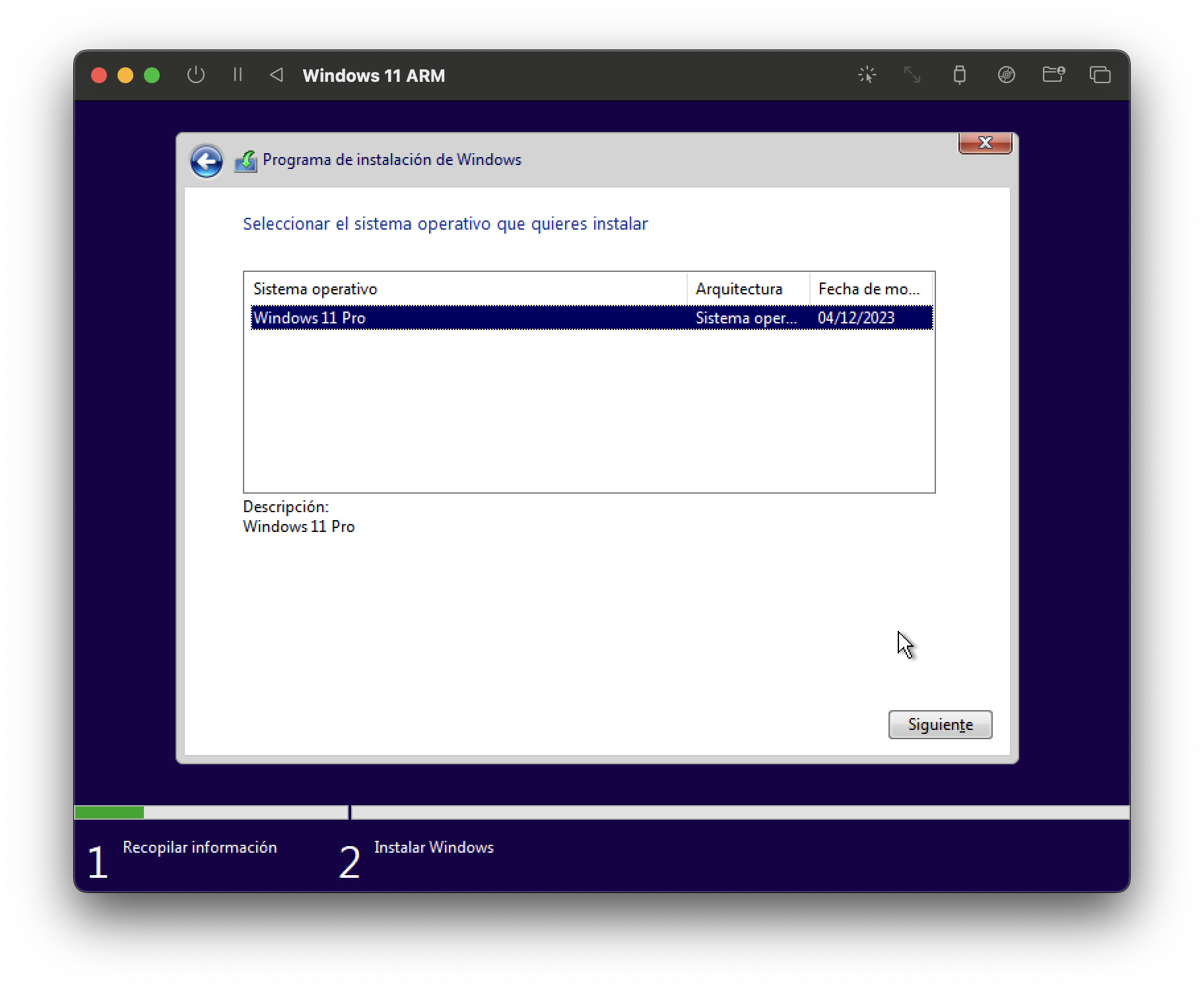Click the Siguiente button

click(x=940, y=725)
